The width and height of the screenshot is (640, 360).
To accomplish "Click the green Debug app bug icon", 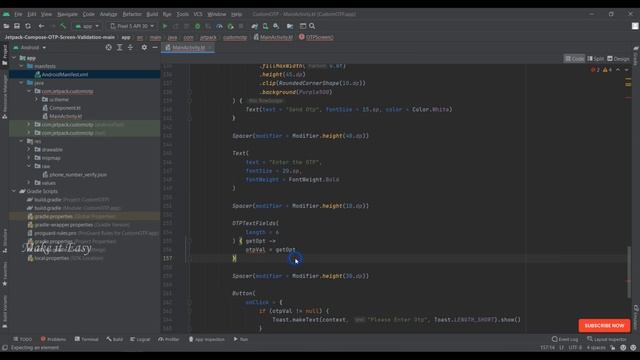I will coord(198,26).
